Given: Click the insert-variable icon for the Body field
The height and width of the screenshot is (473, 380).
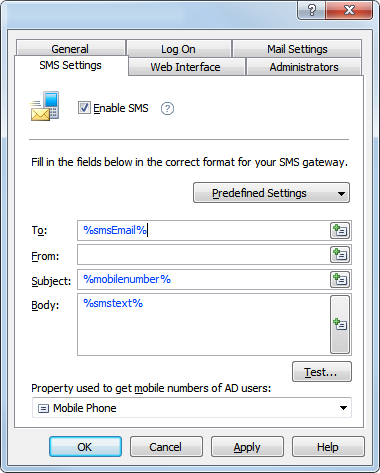Looking at the screenshot, I should point(340,324).
